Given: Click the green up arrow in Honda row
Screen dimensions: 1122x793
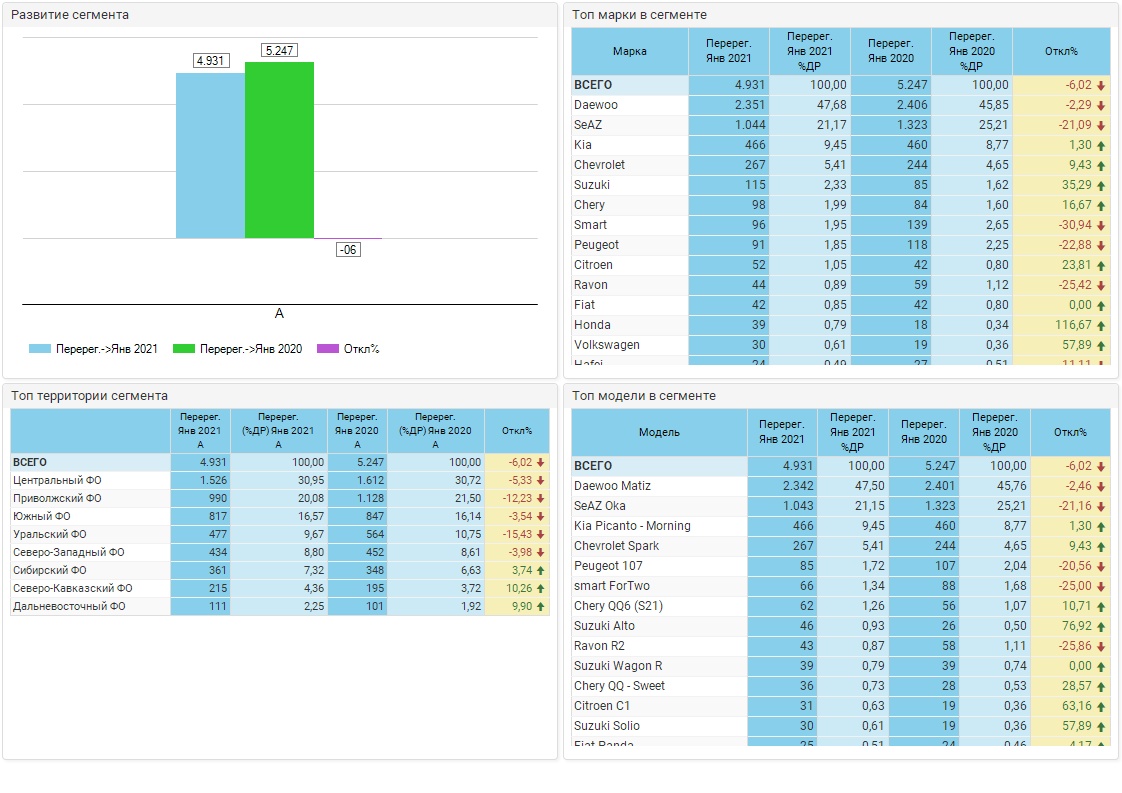Looking at the screenshot, I should (x=1101, y=325).
